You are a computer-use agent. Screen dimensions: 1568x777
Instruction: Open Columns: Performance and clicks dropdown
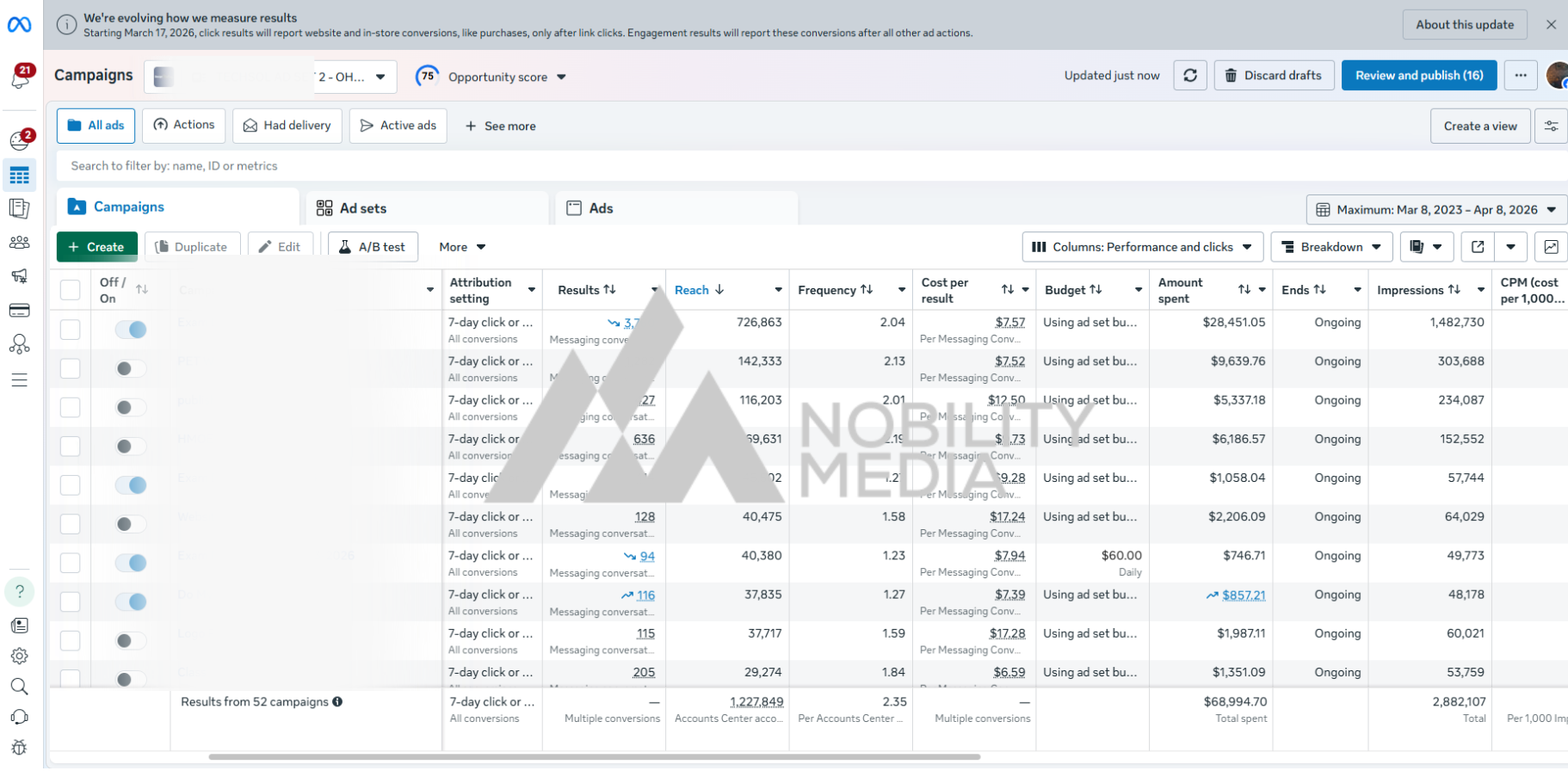(1142, 247)
